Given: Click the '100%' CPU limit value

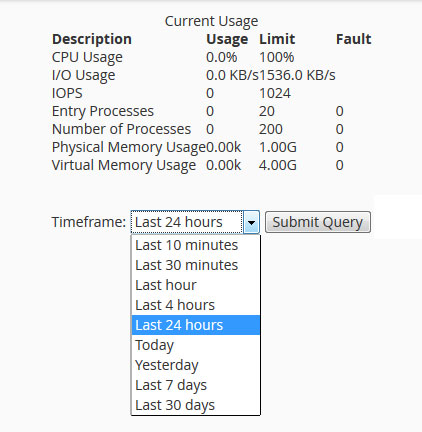Looking at the screenshot, I should tap(277, 57).
